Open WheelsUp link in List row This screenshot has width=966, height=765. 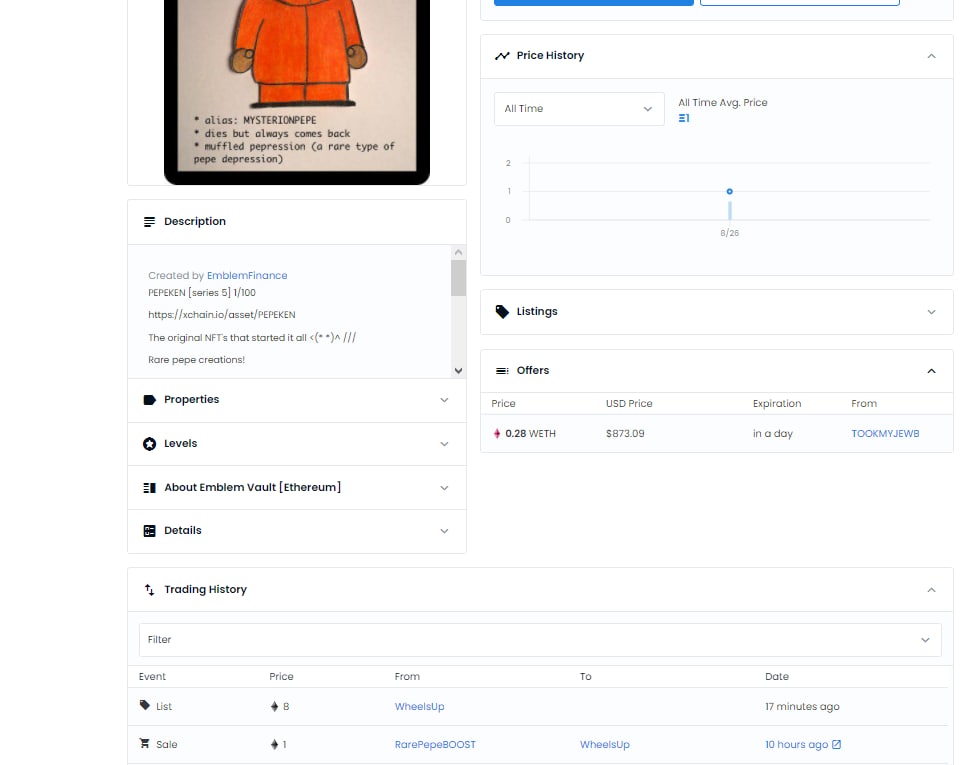point(420,706)
